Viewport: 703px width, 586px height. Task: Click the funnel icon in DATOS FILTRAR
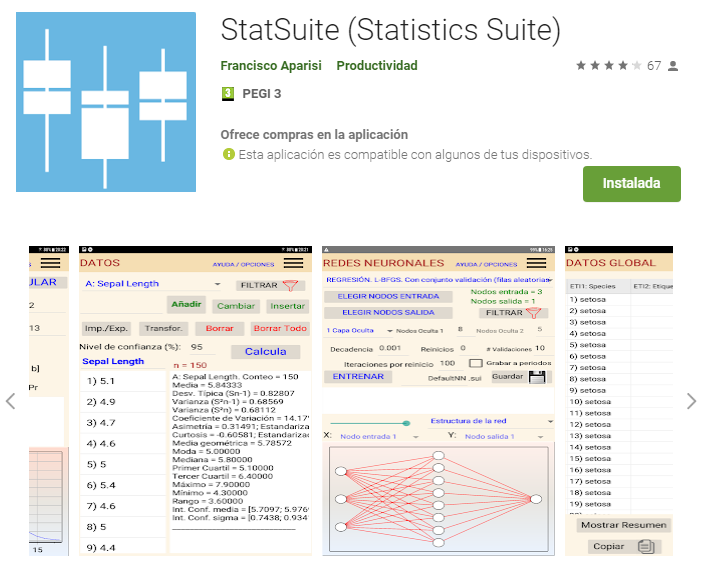[291, 286]
